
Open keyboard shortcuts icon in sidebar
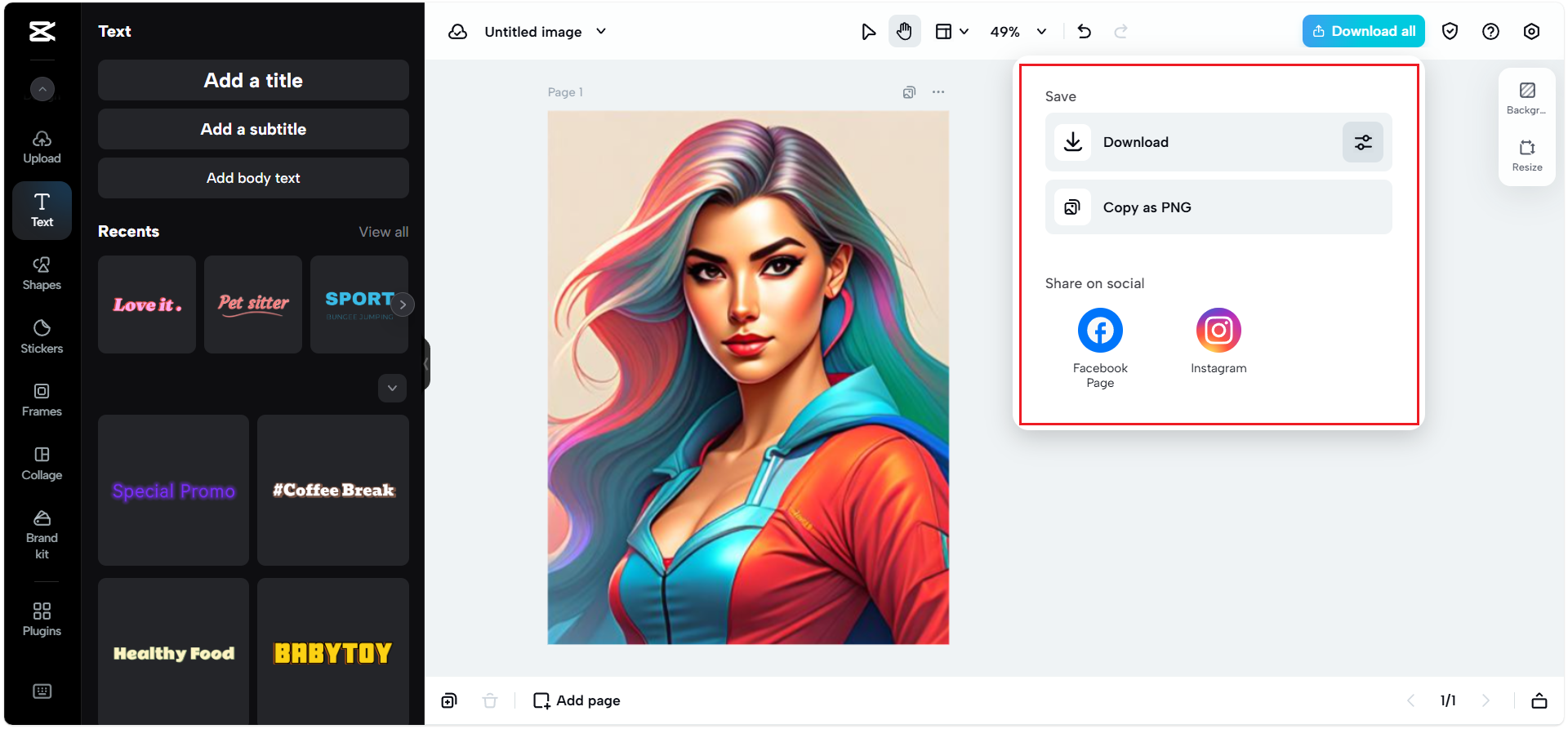pyautogui.click(x=42, y=691)
